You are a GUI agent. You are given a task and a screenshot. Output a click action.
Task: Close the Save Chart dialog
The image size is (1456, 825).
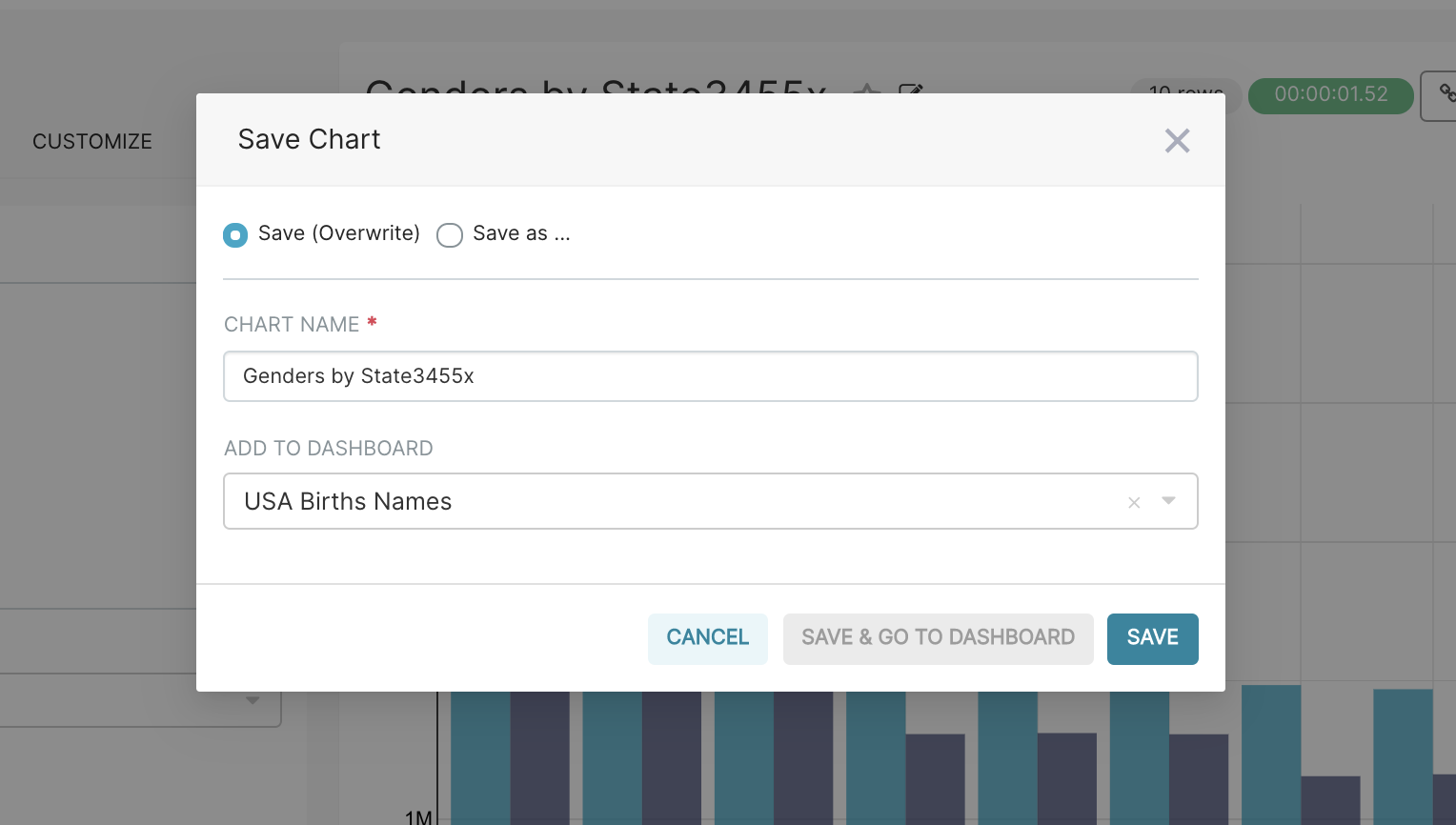pyautogui.click(x=1177, y=141)
